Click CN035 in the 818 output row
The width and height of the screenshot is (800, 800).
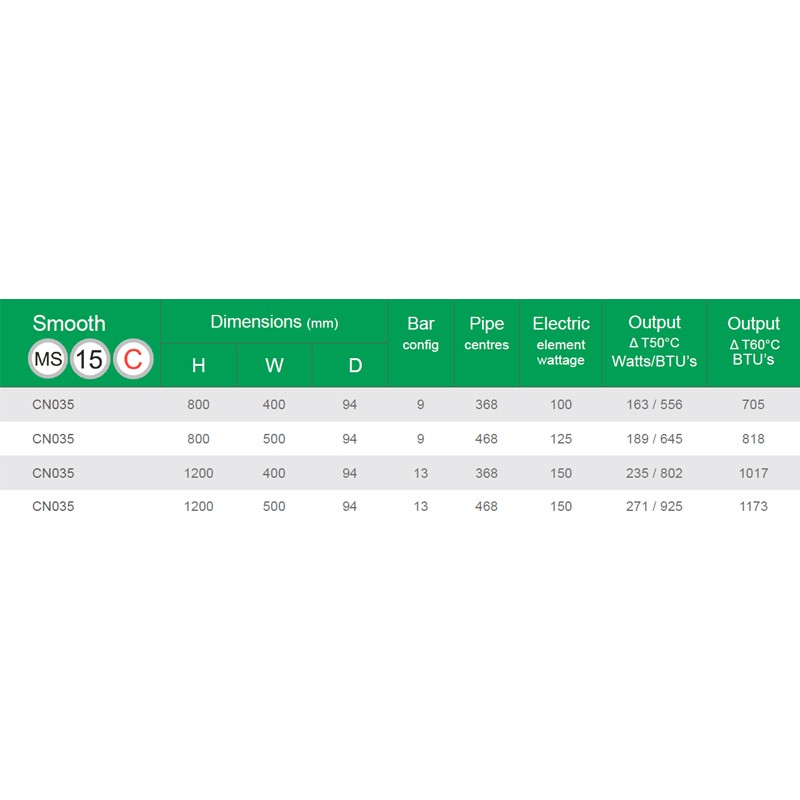pyautogui.click(x=53, y=439)
